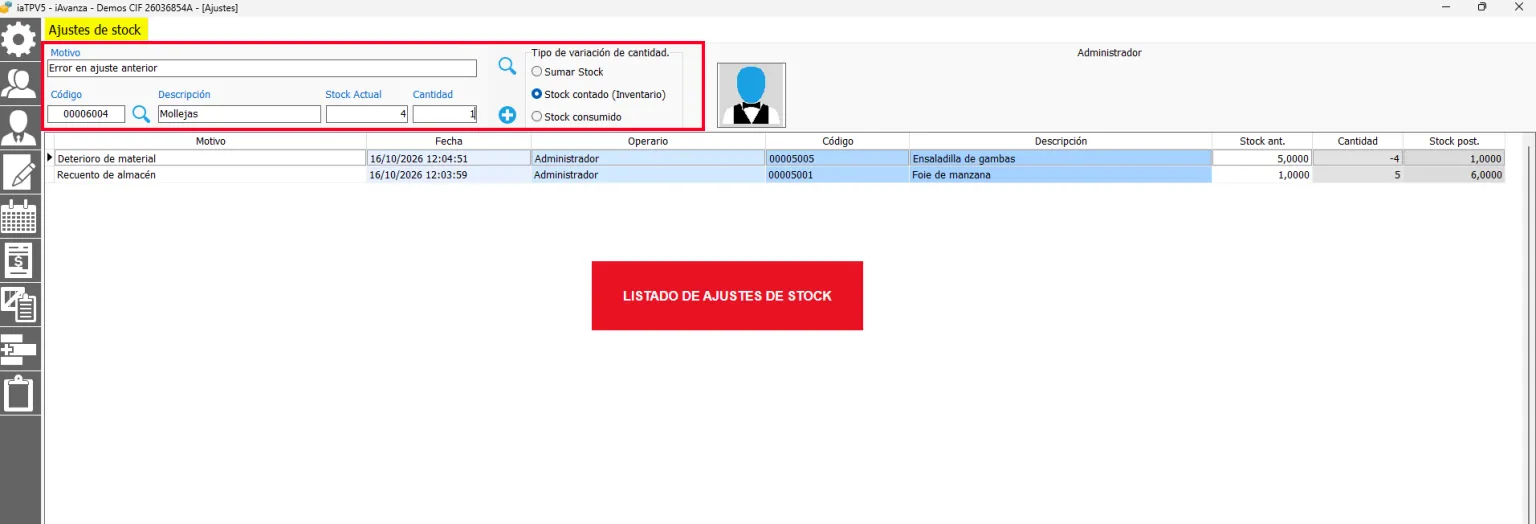Sort by the Stock ant. column header

pos(1262,141)
